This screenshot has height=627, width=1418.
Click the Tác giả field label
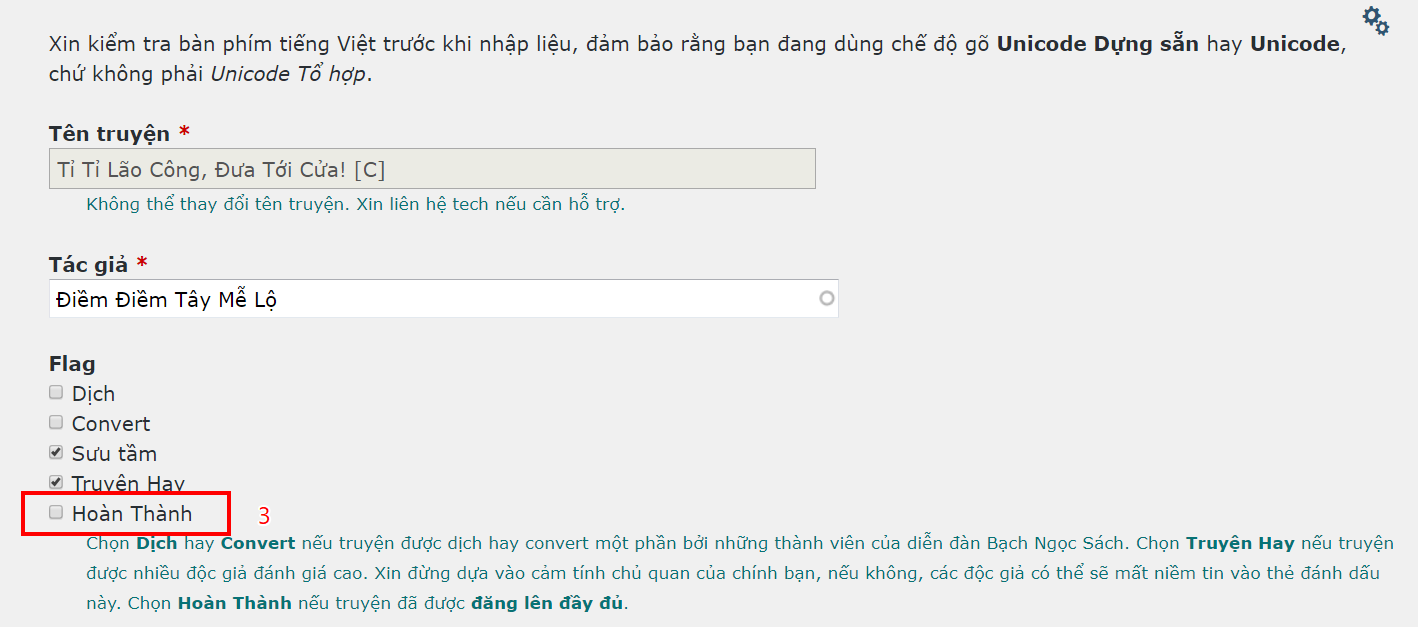88,265
